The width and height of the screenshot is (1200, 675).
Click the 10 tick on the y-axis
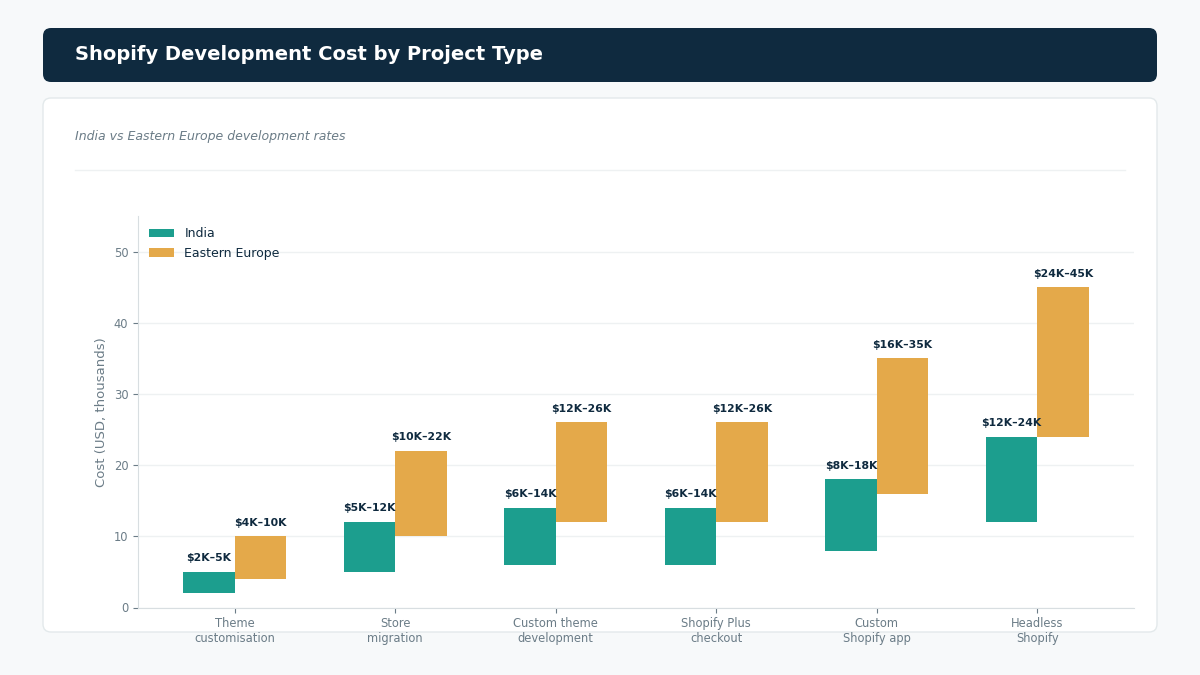[x=121, y=536]
